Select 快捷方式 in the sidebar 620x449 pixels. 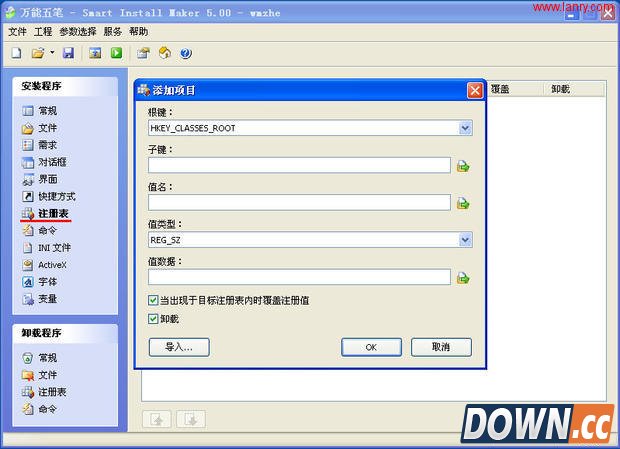tap(49, 196)
